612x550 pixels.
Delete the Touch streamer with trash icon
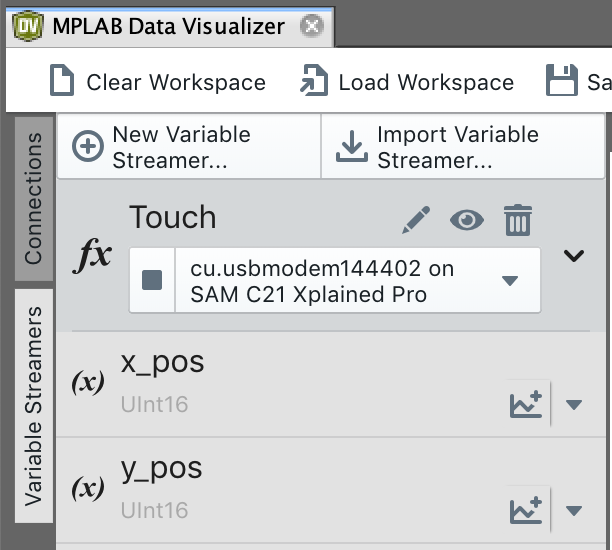click(x=517, y=220)
